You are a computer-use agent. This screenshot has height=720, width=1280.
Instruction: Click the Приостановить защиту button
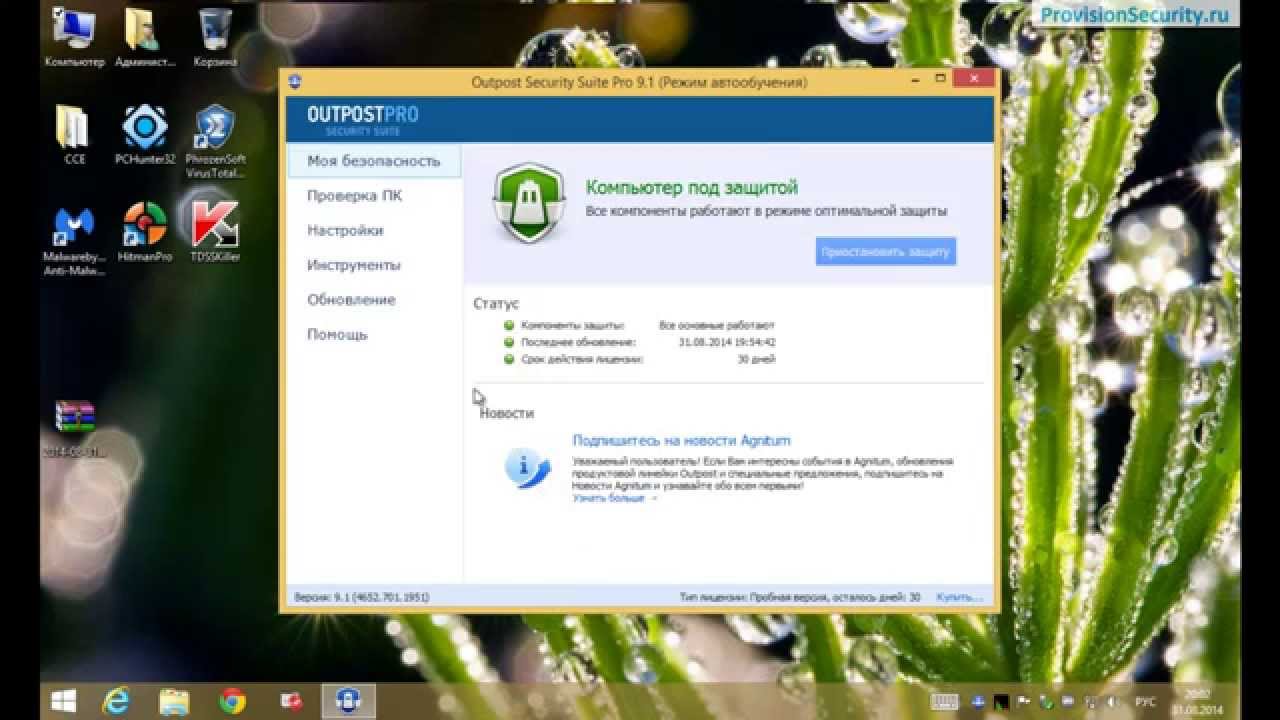tap(885, 252)
